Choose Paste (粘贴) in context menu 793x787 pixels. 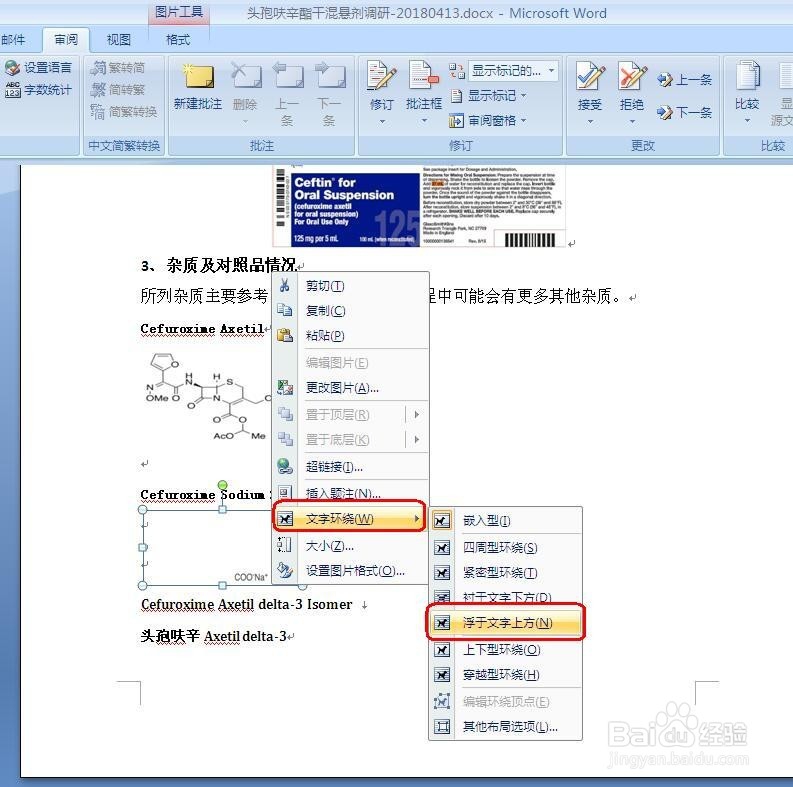pos(351,335)
